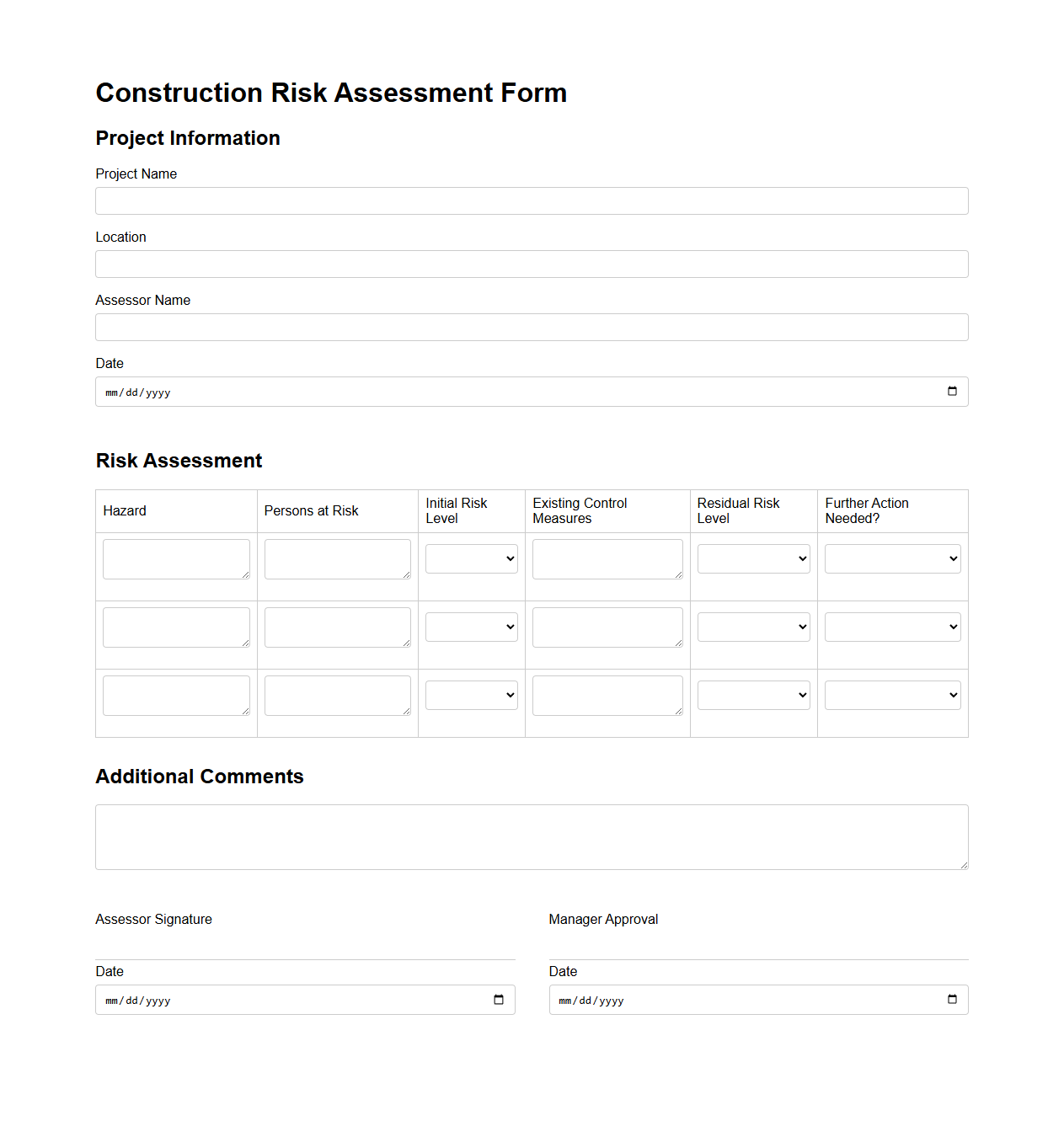Open the Further Action Needed dropdown in row three

pyautogui.click(x=891, y=694)
